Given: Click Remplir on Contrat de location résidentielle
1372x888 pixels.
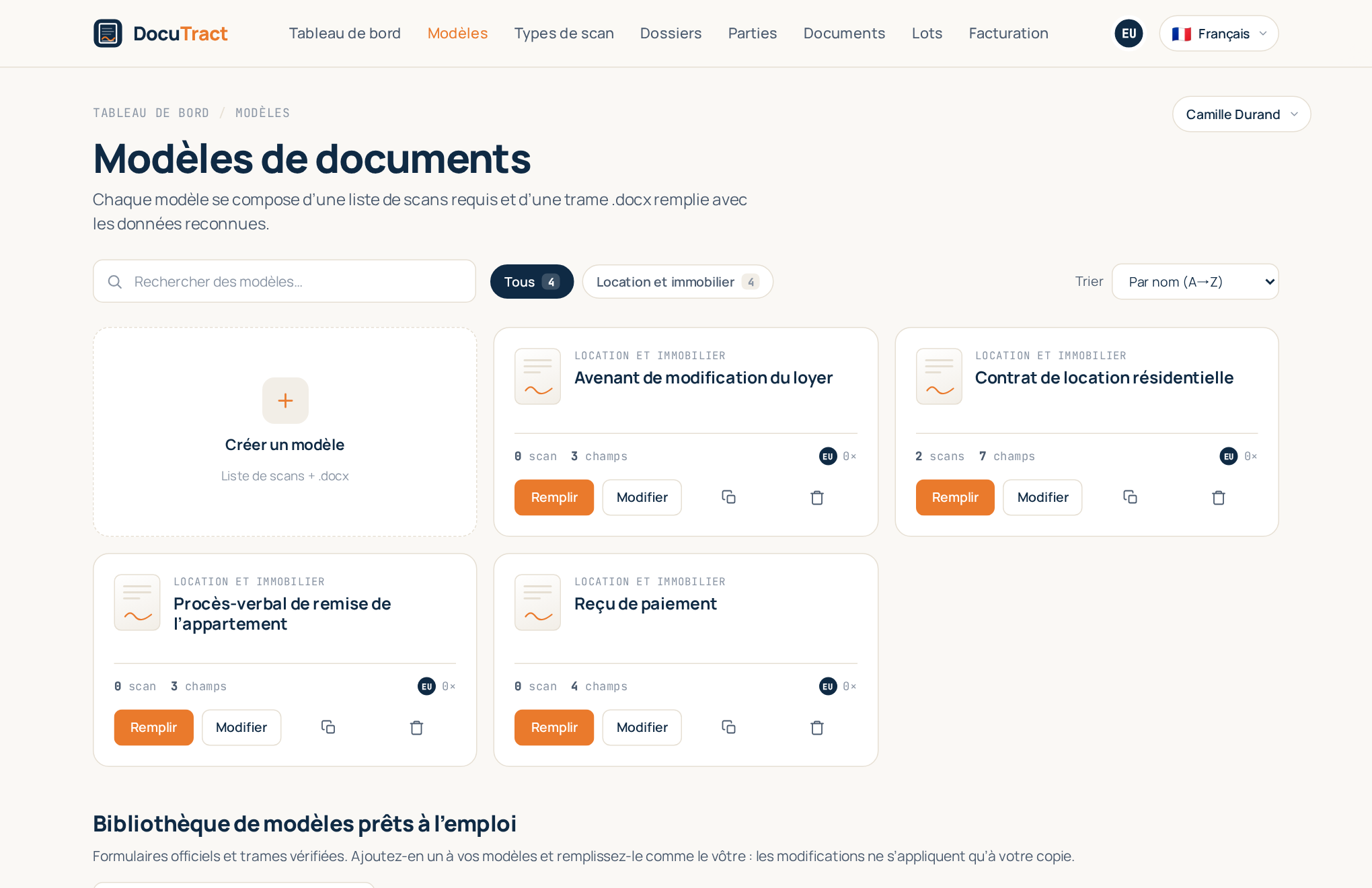Looking at the screenshot, I should coord(955,497).
